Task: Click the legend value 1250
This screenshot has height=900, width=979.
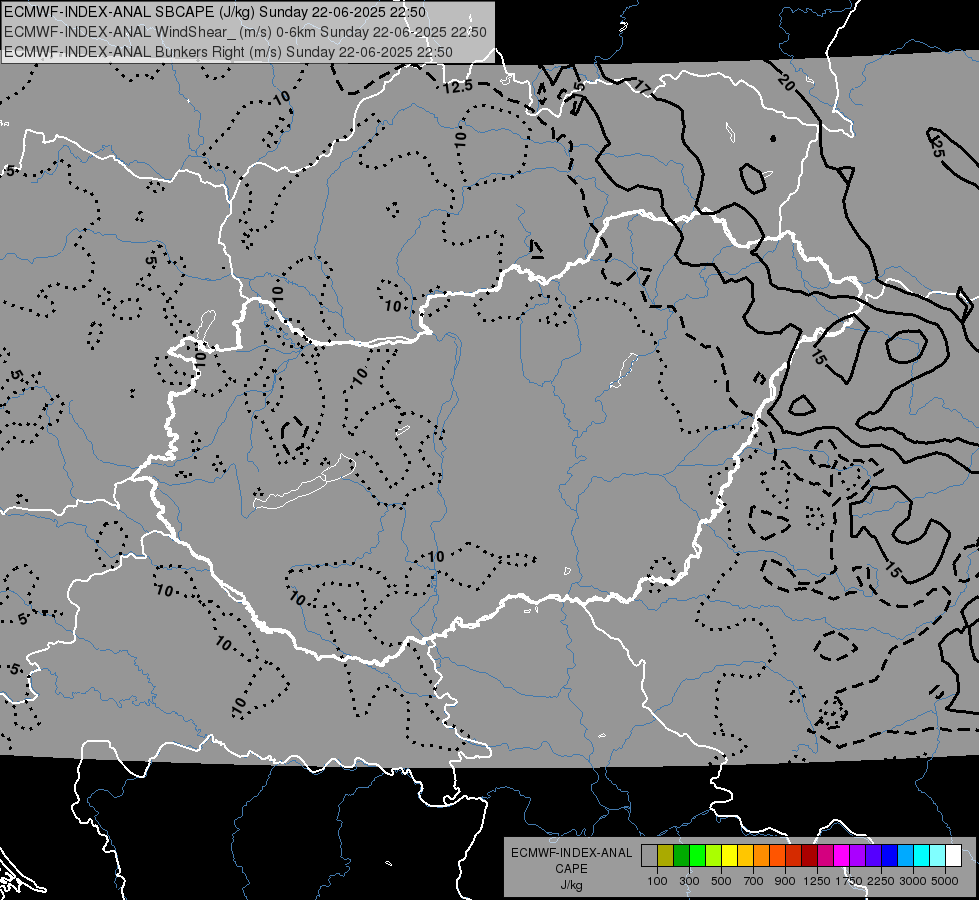Action: point(817,881)
